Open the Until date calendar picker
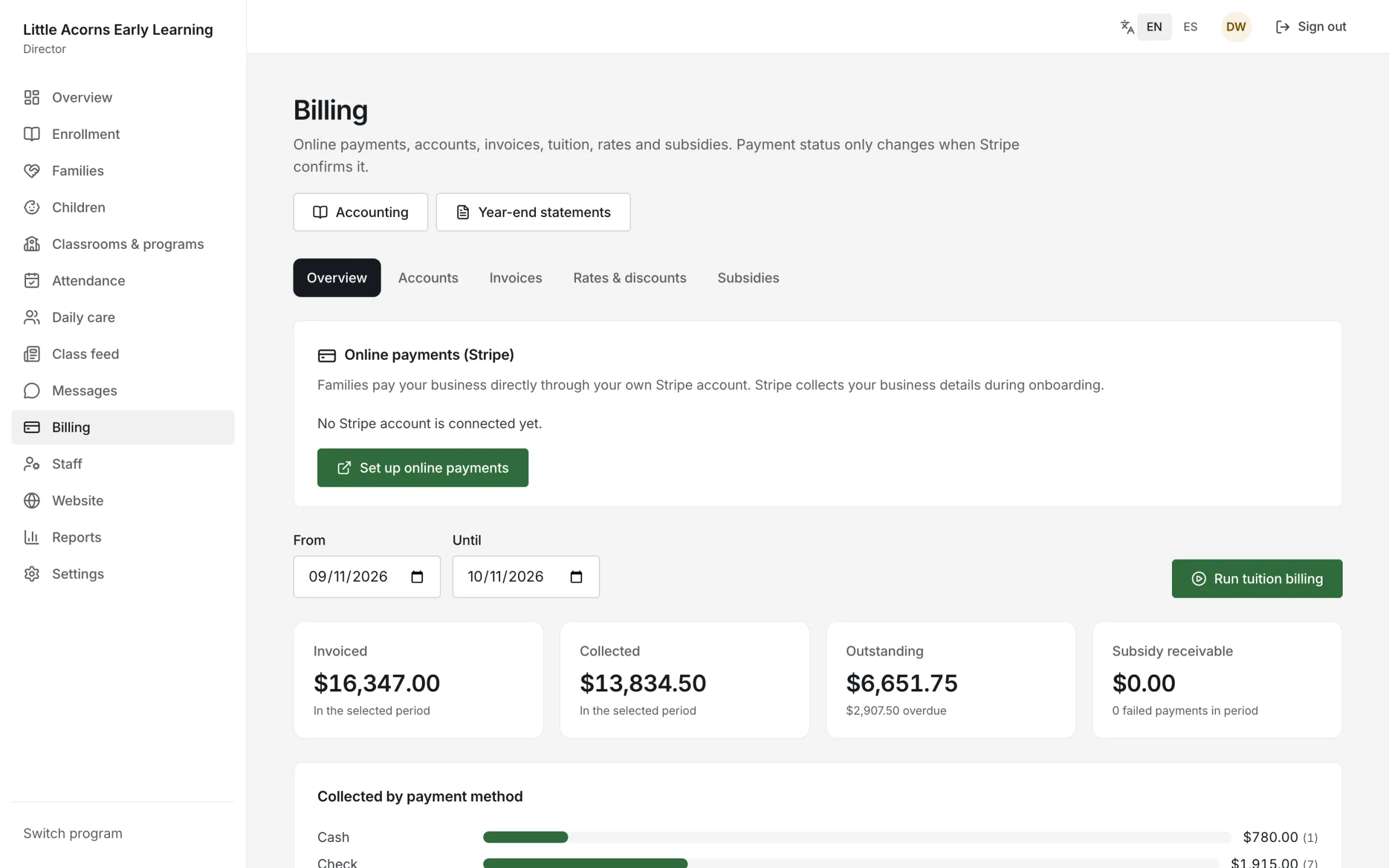 [576, 576]
